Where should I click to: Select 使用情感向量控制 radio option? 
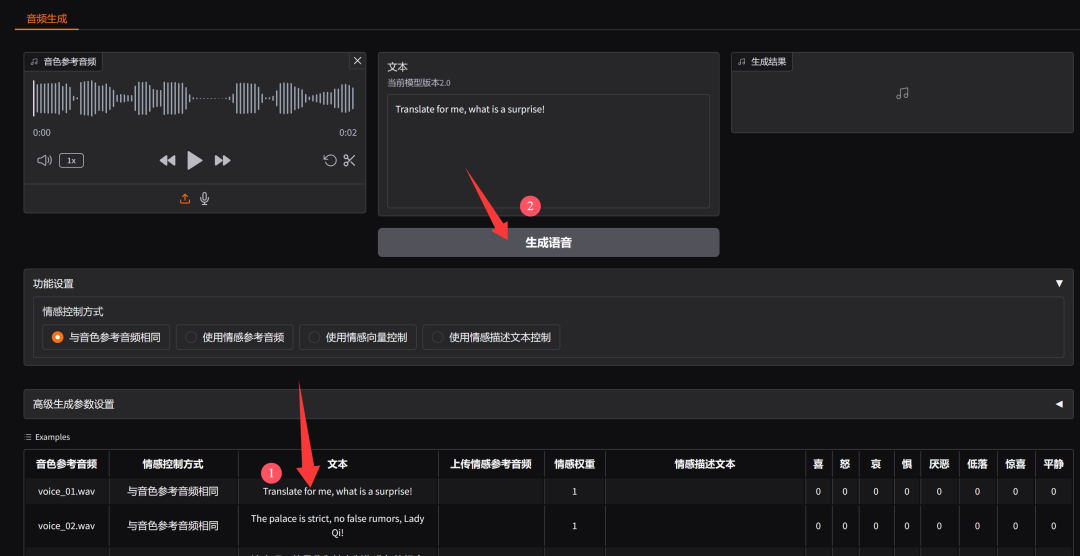point(314,338)
